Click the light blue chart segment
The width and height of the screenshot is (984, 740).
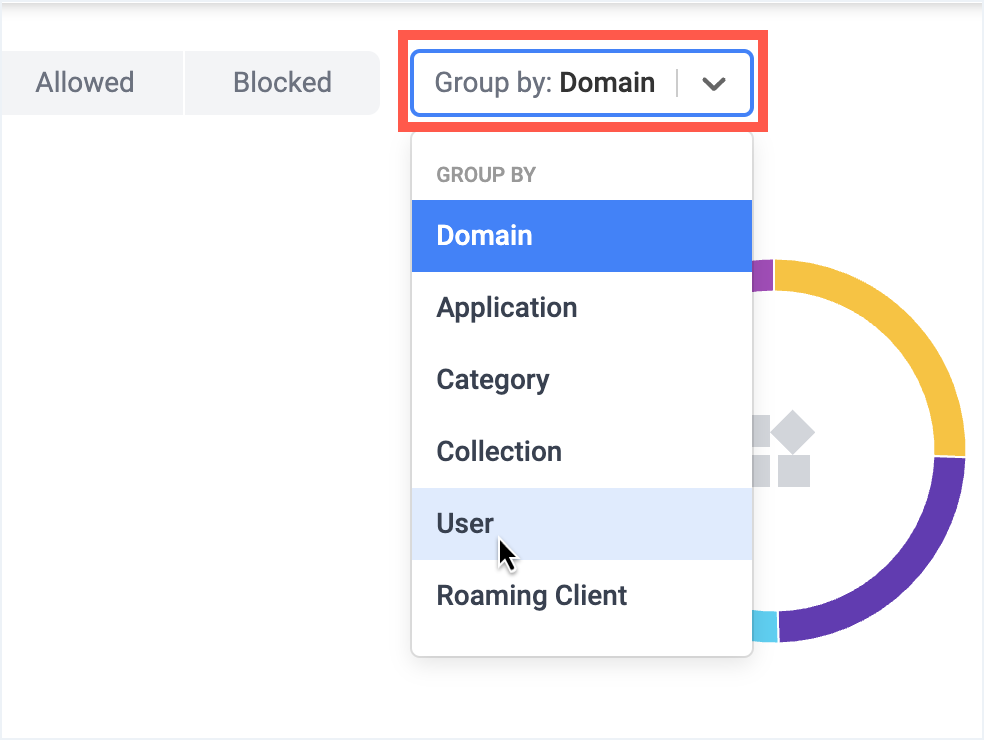[764, 626]
